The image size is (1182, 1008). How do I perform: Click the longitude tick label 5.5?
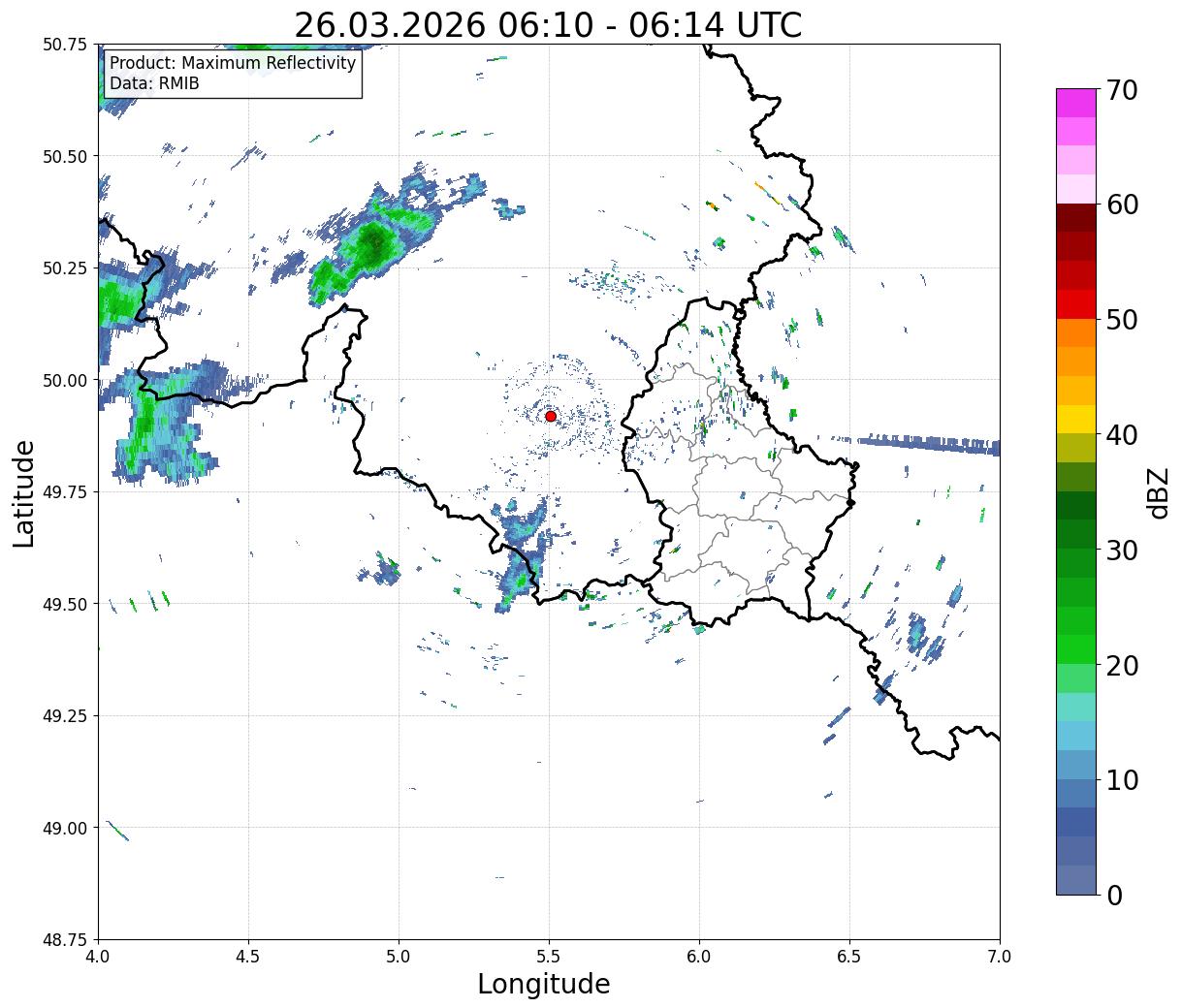pyautogui.click(x=549, y=957)
